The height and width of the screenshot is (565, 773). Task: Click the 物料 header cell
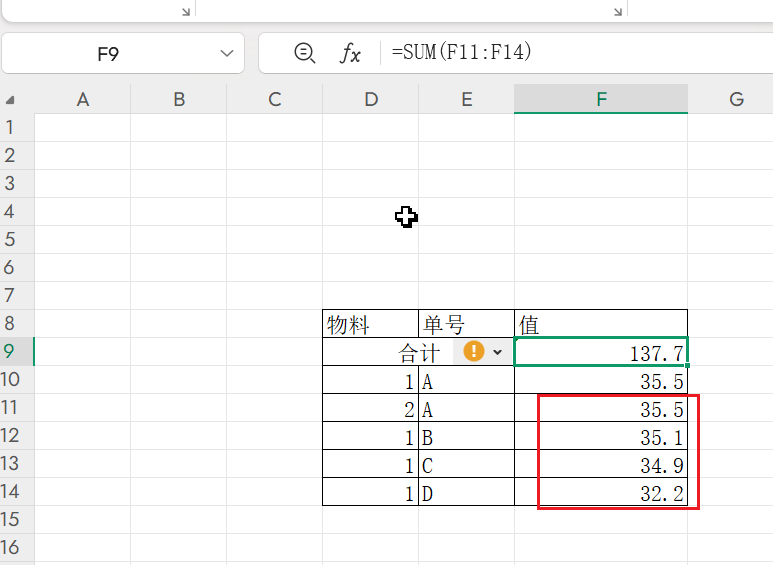(370, 324)
